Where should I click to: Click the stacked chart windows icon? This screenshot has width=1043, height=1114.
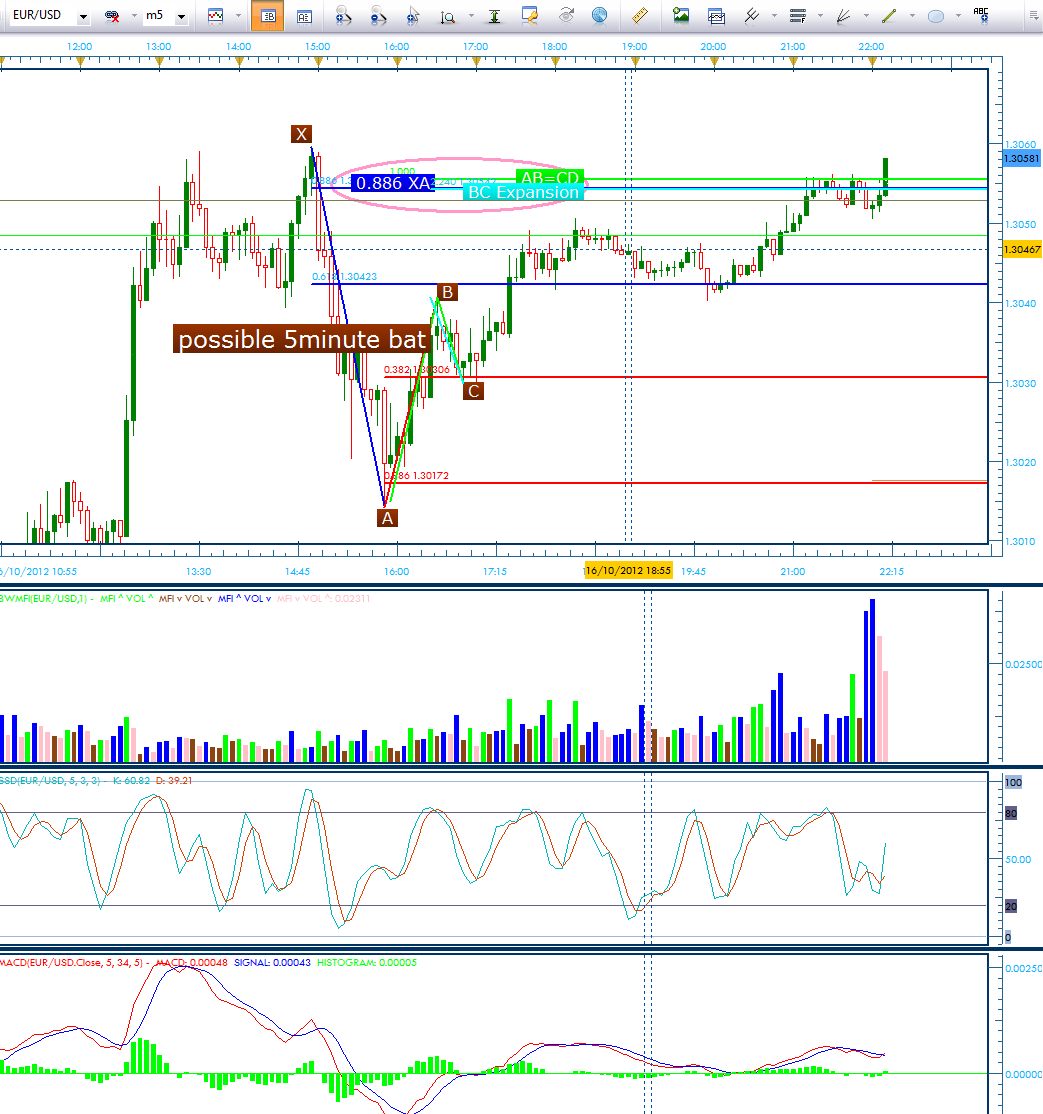716,16
